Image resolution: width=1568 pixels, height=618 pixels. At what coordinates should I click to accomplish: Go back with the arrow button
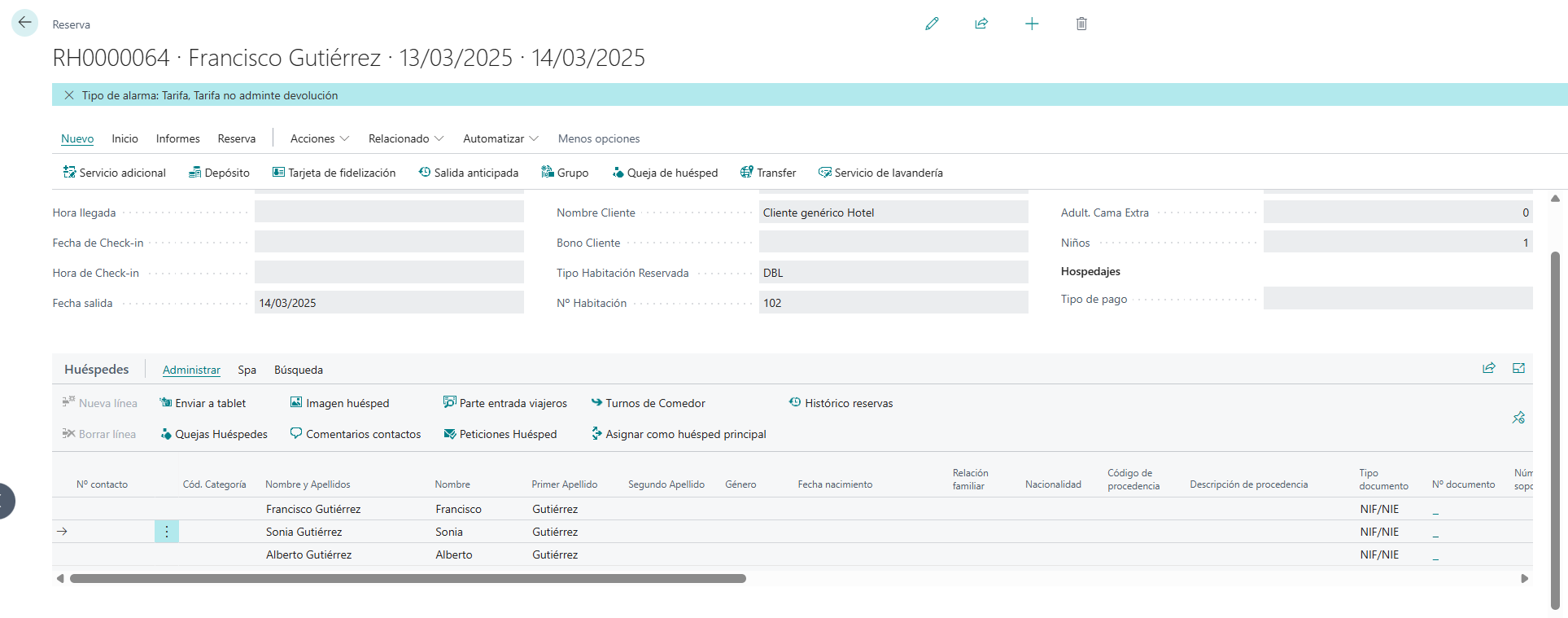pyautogui.click(x=24, y=23)
